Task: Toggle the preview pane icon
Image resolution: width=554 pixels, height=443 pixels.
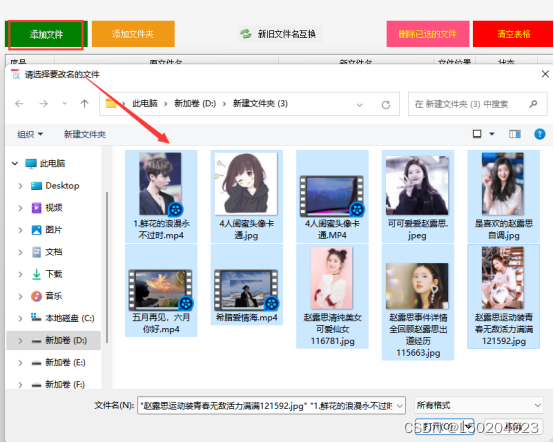Action: (514, 134)
